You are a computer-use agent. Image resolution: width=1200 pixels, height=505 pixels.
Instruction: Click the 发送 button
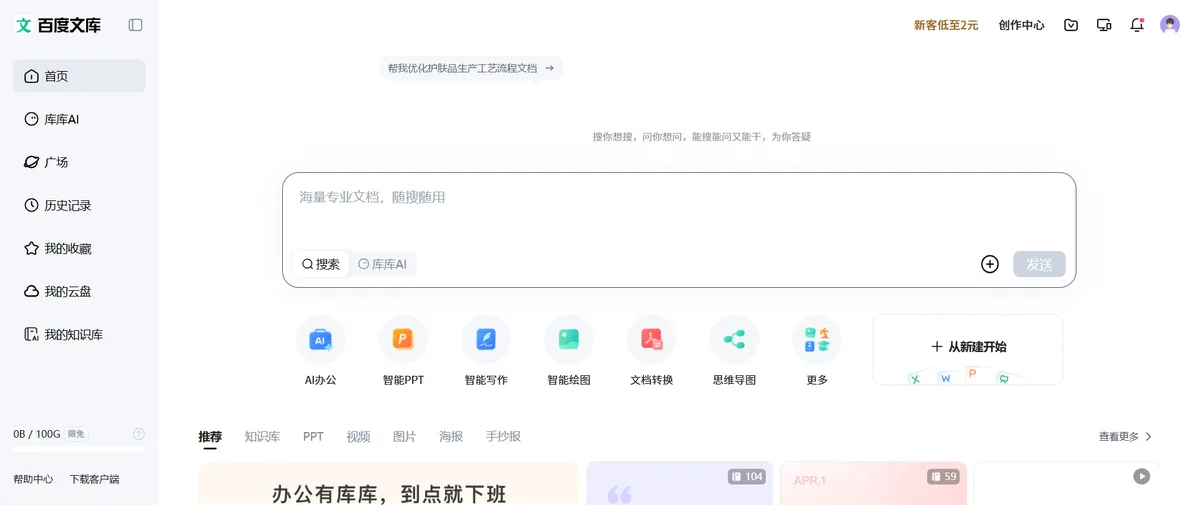(1039, 264)
